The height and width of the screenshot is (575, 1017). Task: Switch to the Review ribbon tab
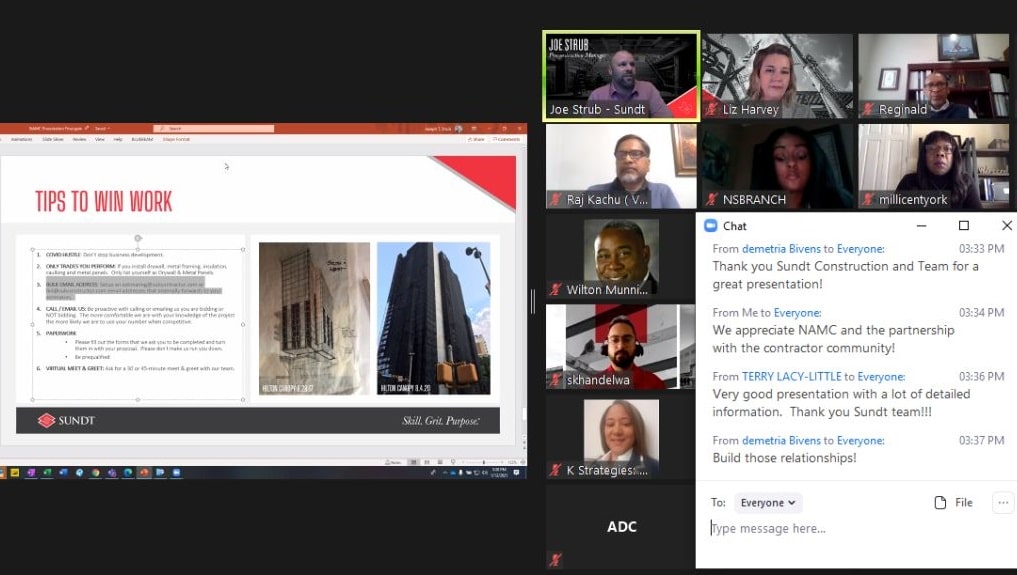pyautogui.click(x=79, y=139)
